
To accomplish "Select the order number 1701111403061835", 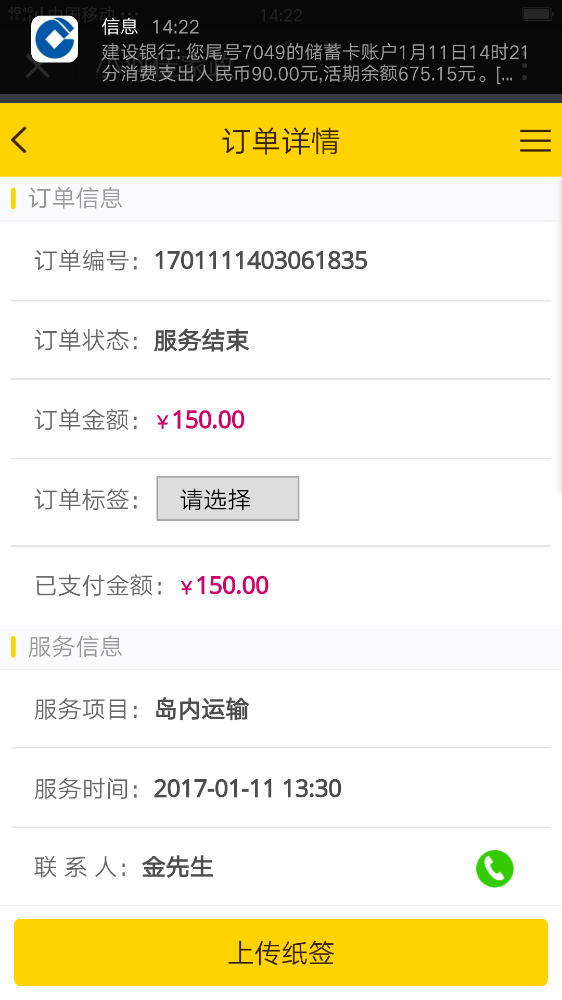I will [x=261, y=261].
